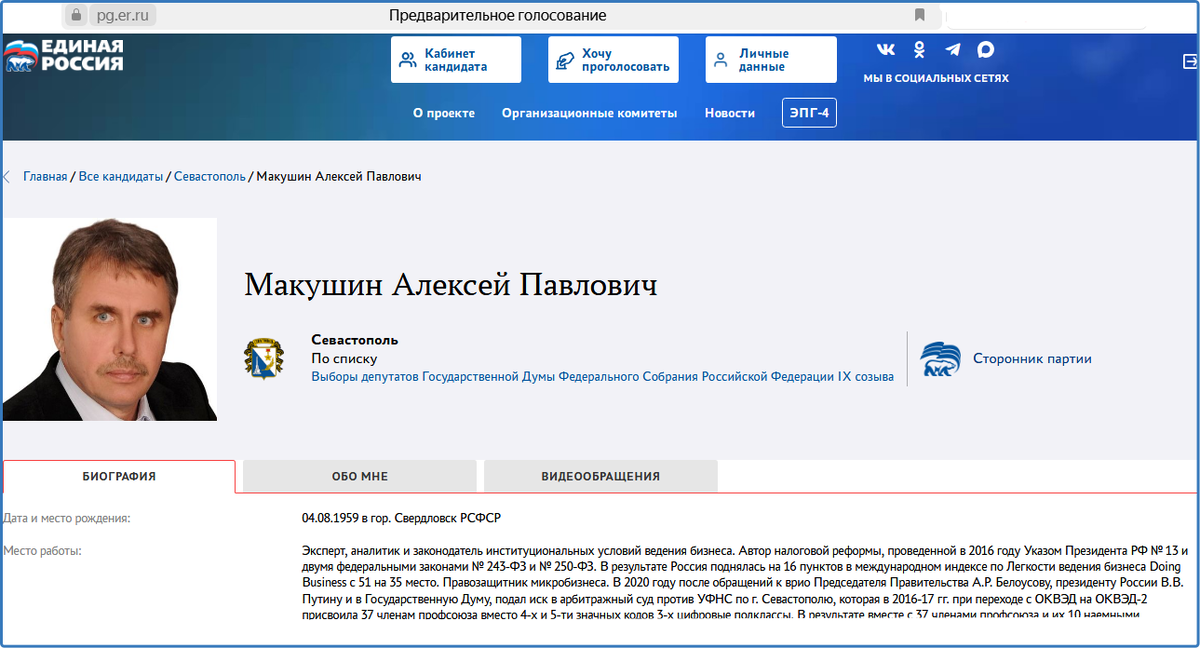Image resolution: width=1200 pixels, height=648 pixels.
Task: Click the Sevastopol coat of arms icon
Action: [x=264, y=358]
